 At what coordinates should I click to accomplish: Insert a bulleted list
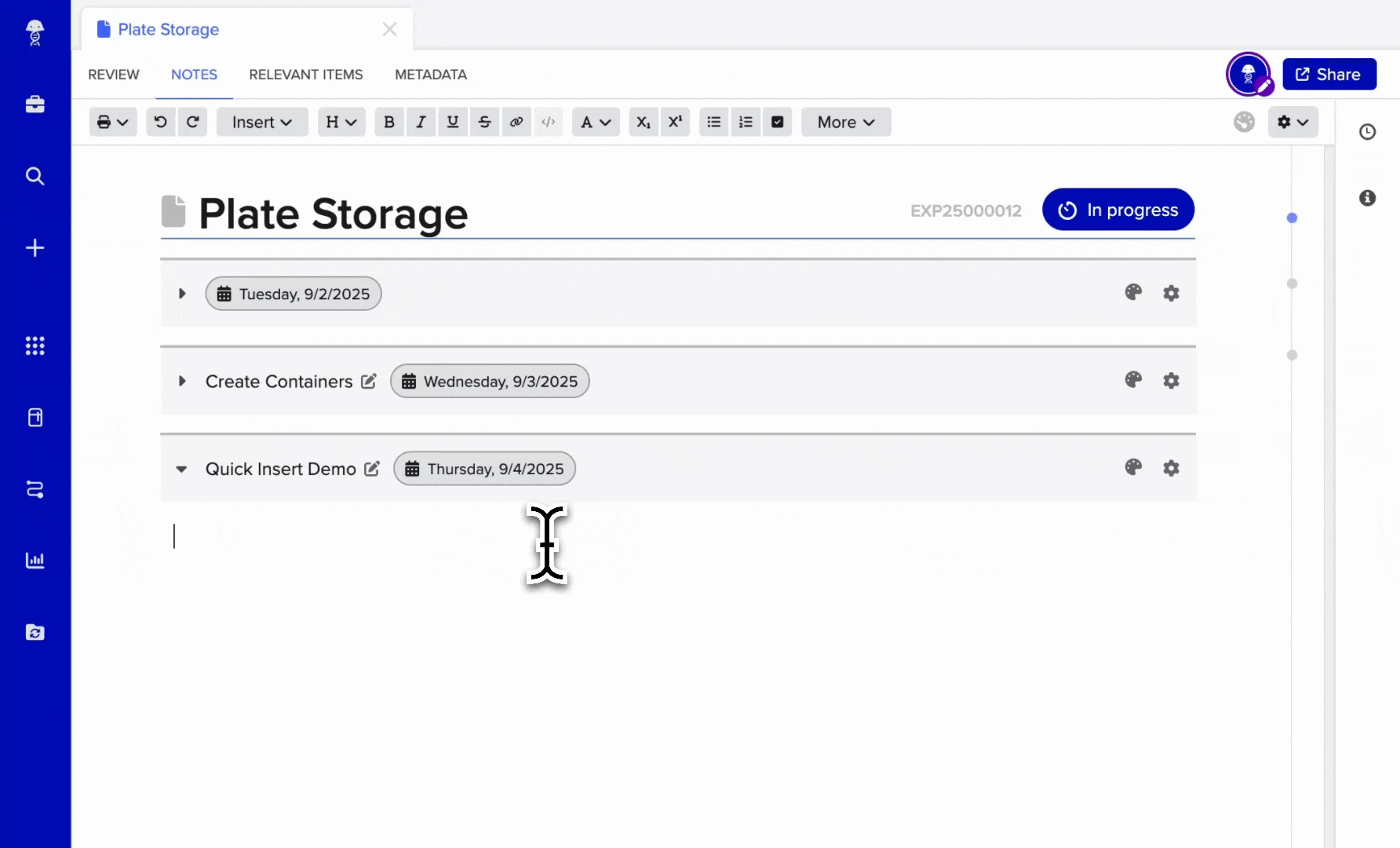click(x=713, y=122)
